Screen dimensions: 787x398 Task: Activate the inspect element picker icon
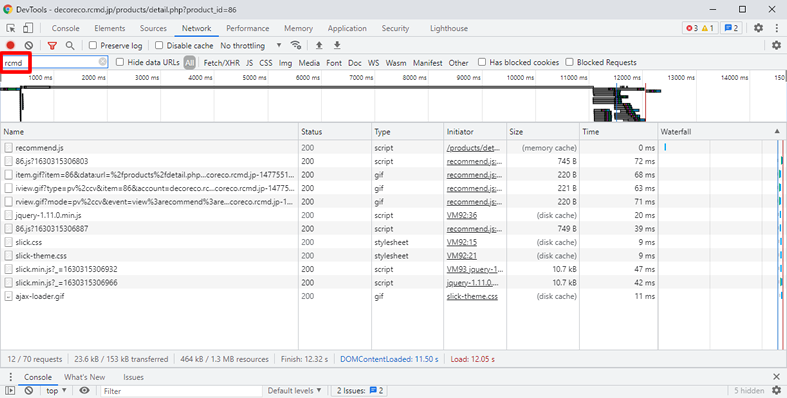pos(11,28)
